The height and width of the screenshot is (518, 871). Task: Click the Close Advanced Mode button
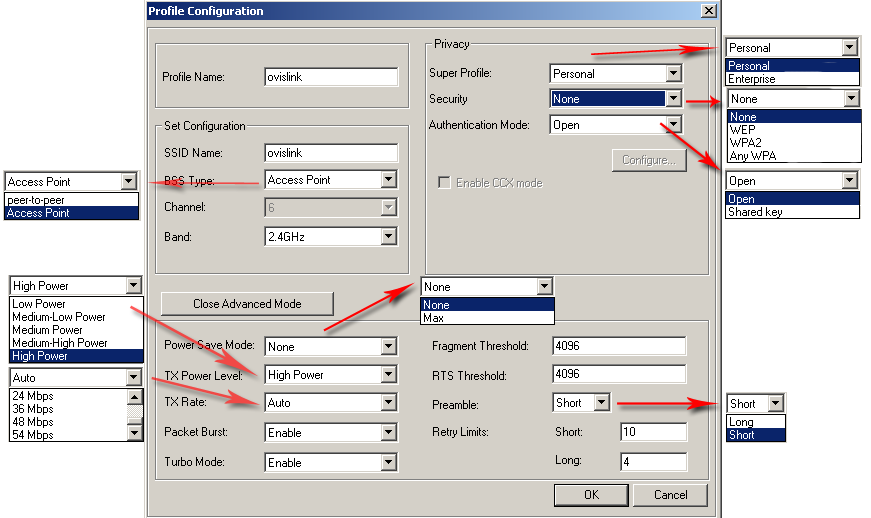247,303
